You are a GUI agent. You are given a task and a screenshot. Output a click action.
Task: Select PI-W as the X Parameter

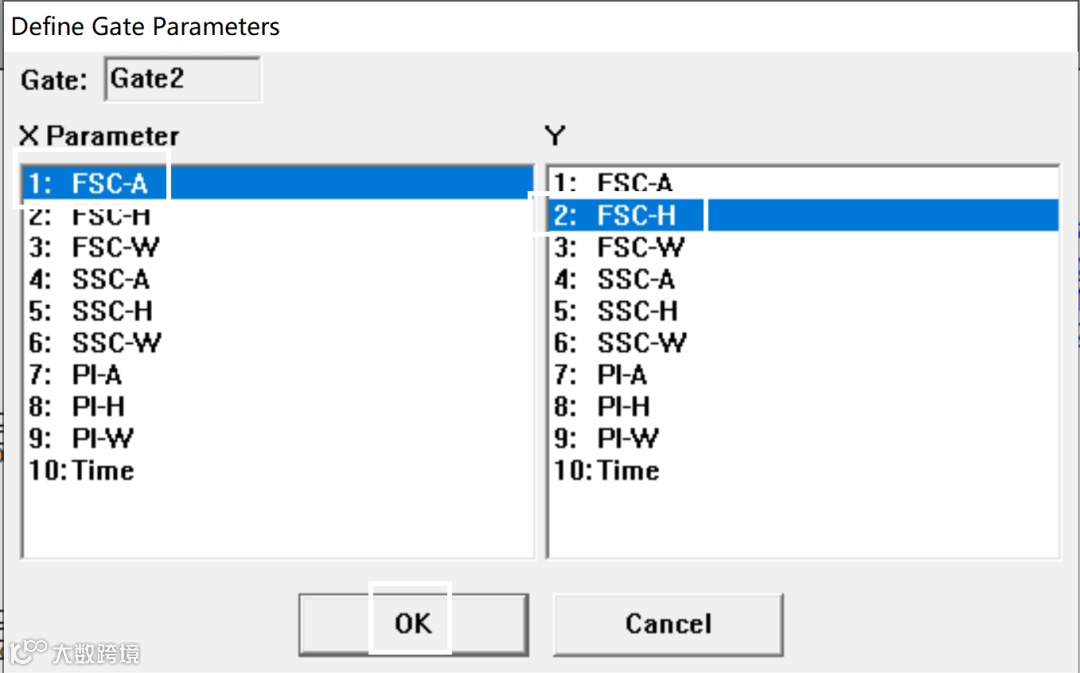coord(102,438)
